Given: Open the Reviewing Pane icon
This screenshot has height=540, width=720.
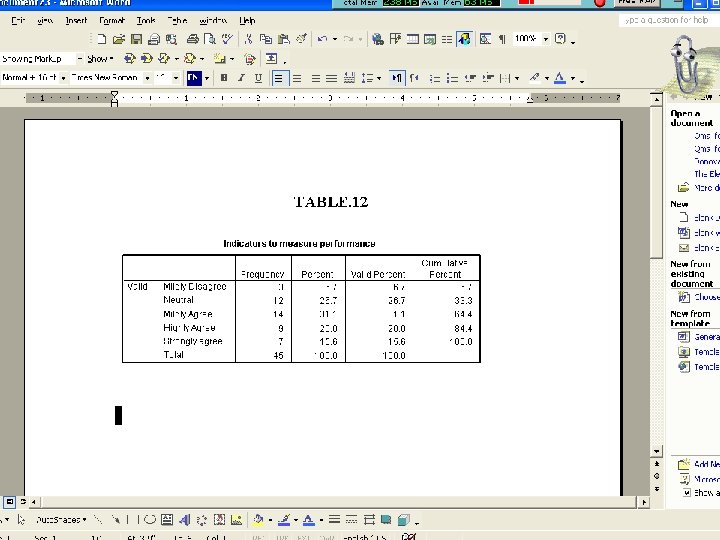Looking at the screenshot, I should tap(271, 58).
